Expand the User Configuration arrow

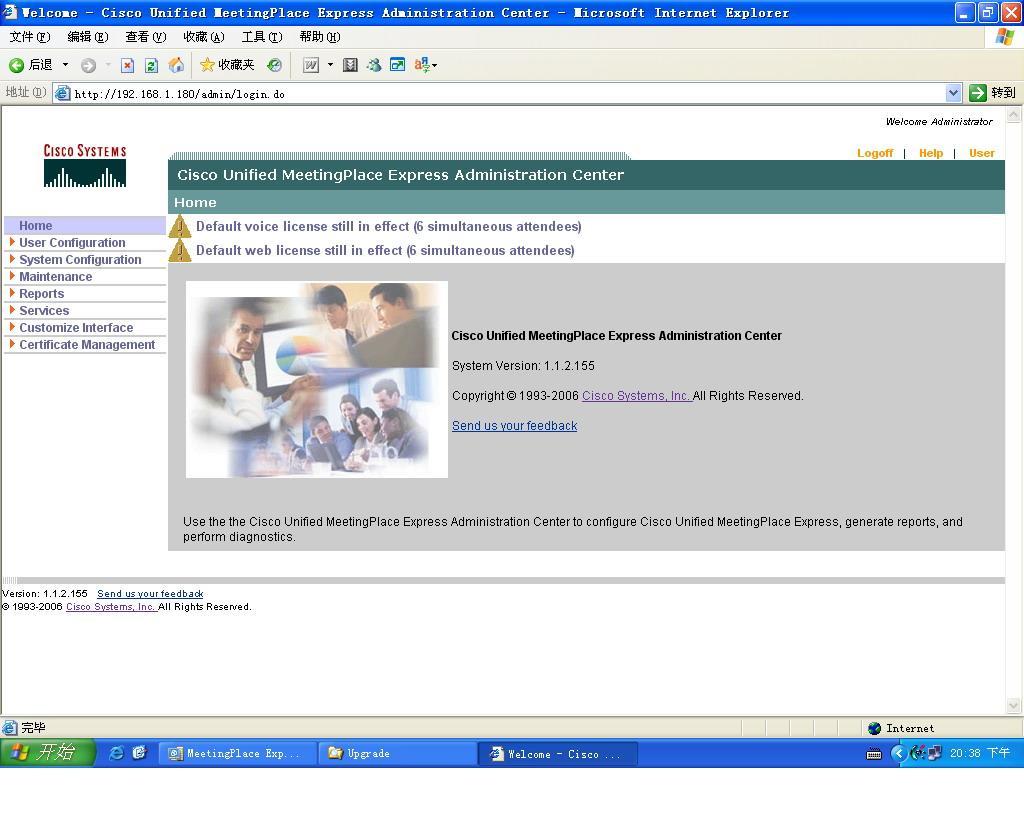tap(12, 242)
